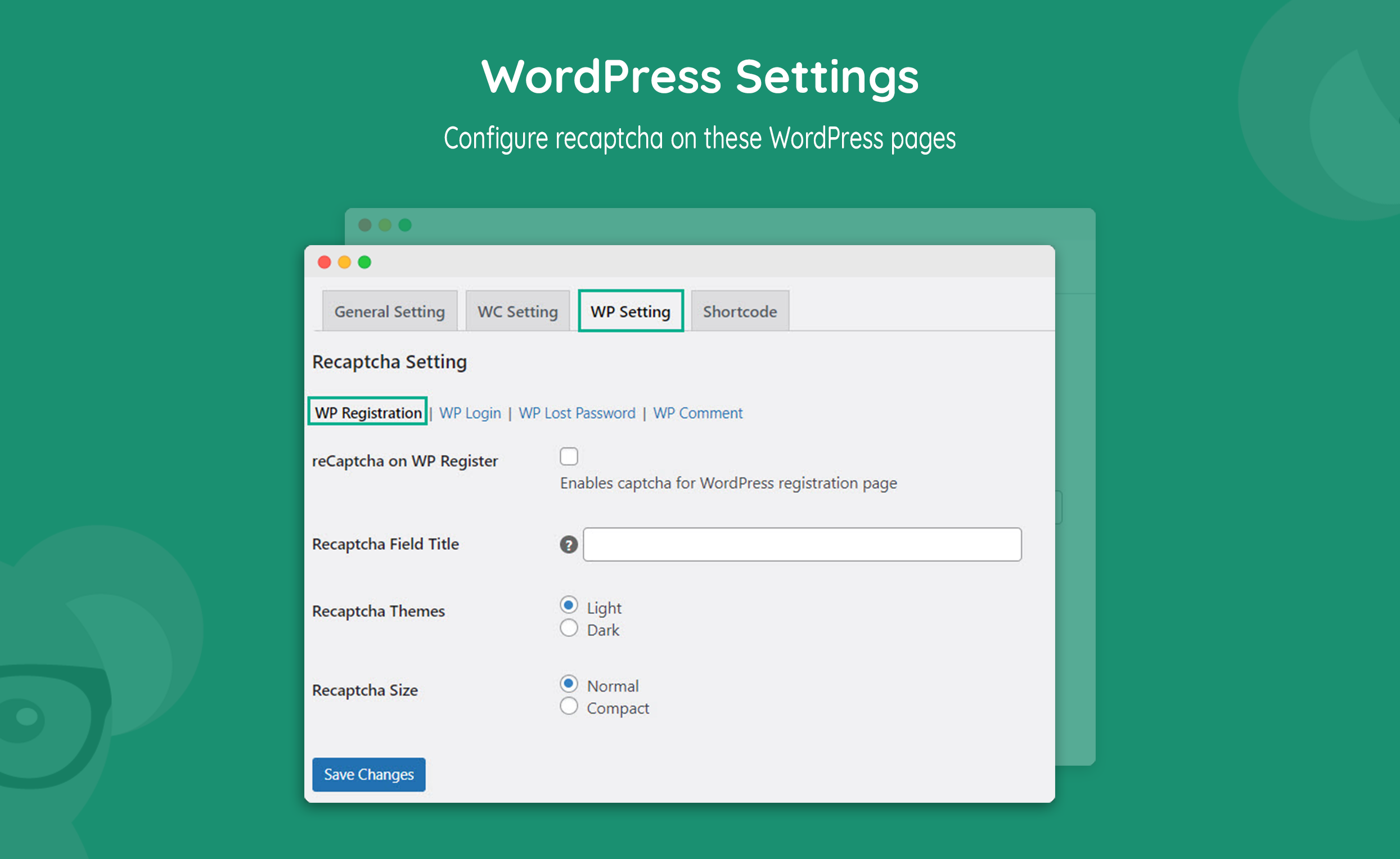Switch to the General Setting tab
This screenshot has height=859, width=1400.
click(389, 311)
